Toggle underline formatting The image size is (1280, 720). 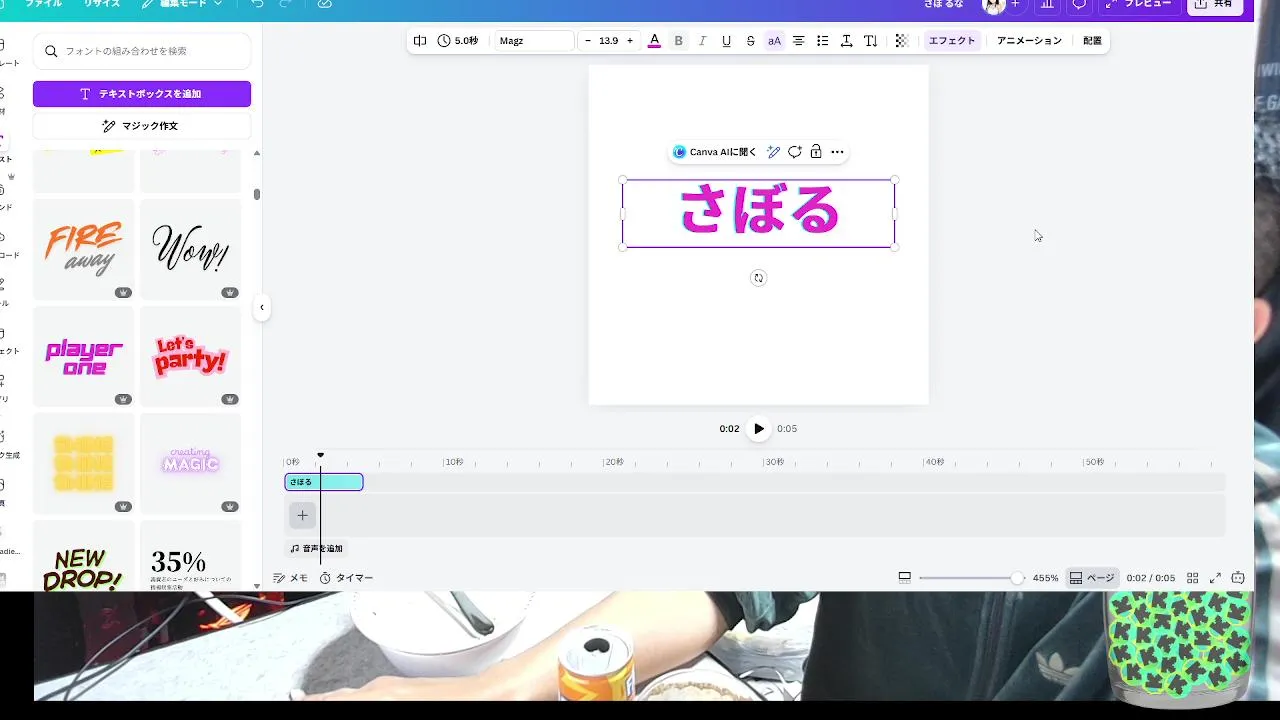(726, 41)
